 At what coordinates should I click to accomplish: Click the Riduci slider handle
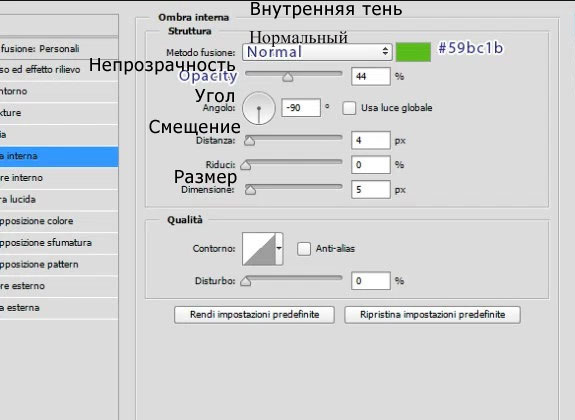pos(246,165)
